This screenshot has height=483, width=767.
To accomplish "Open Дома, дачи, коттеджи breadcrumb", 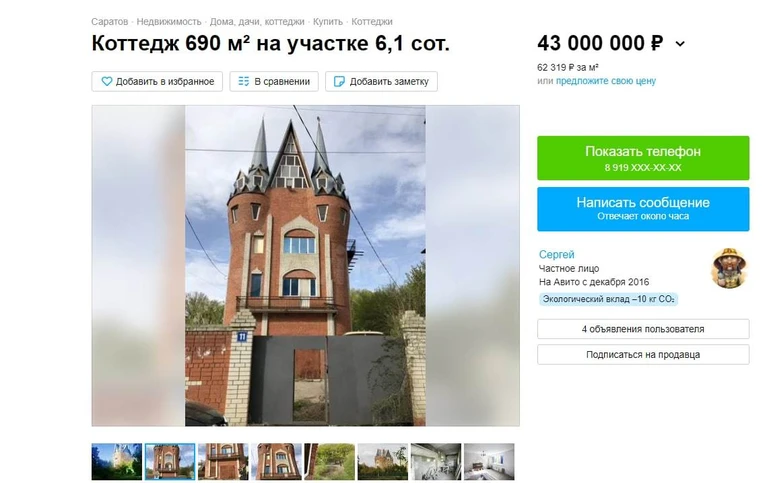I will (x=257, y=22).
